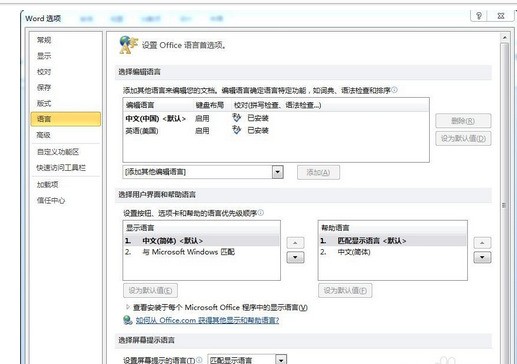Click the info icon after editing language description

click(395, 90)
